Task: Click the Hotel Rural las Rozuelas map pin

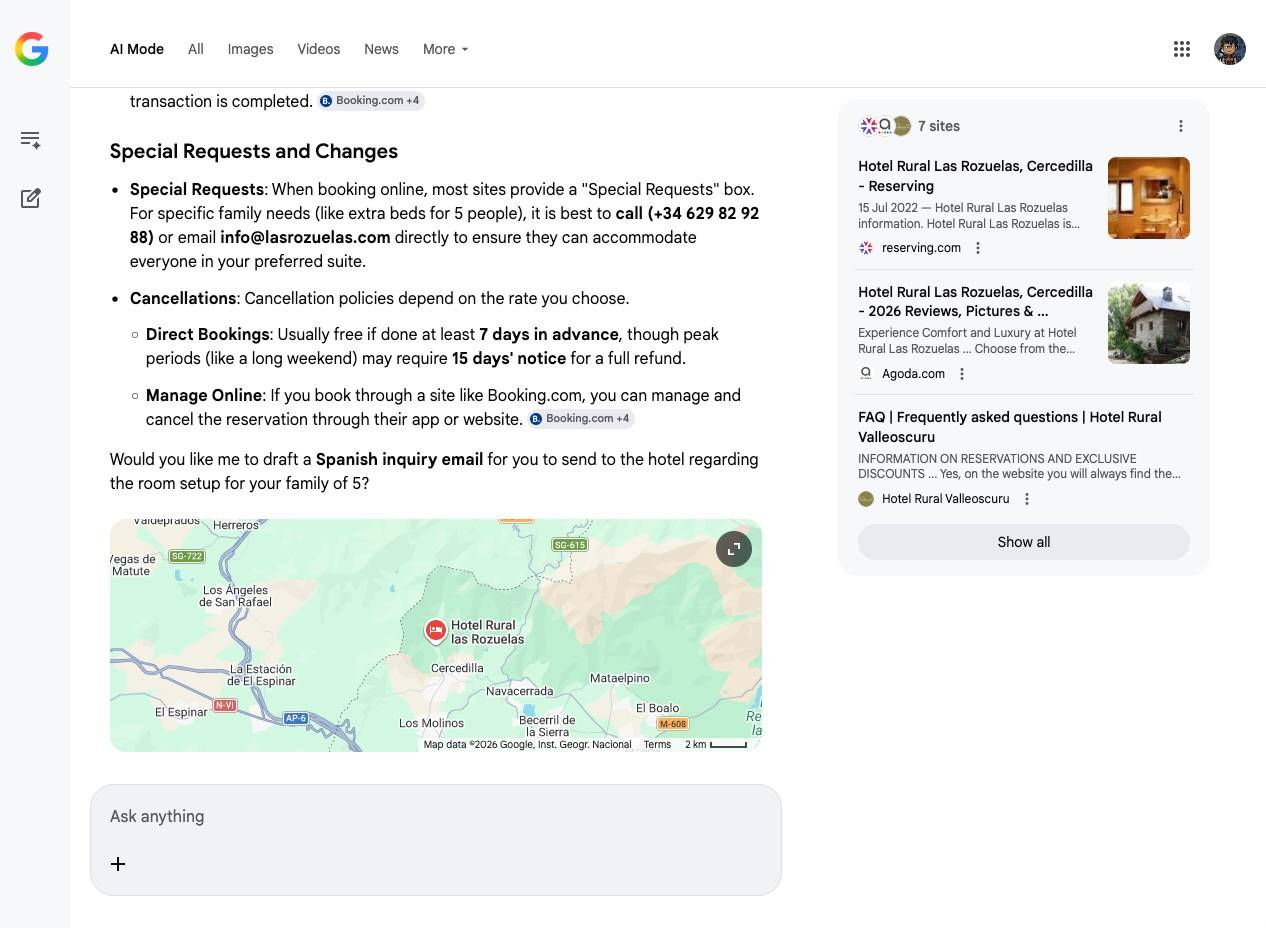Action: 435,630
